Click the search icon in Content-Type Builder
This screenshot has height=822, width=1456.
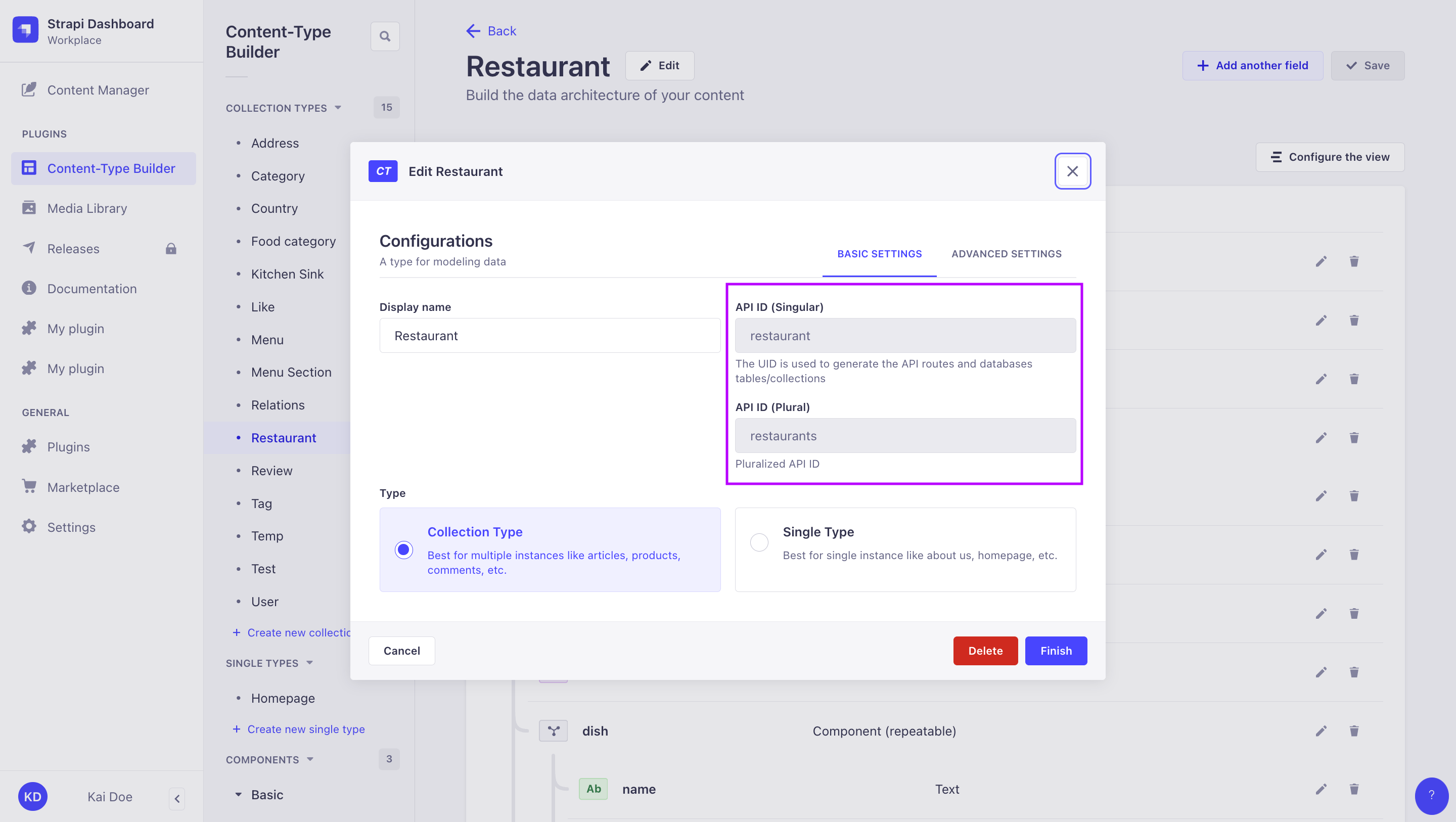coord(385,35)
